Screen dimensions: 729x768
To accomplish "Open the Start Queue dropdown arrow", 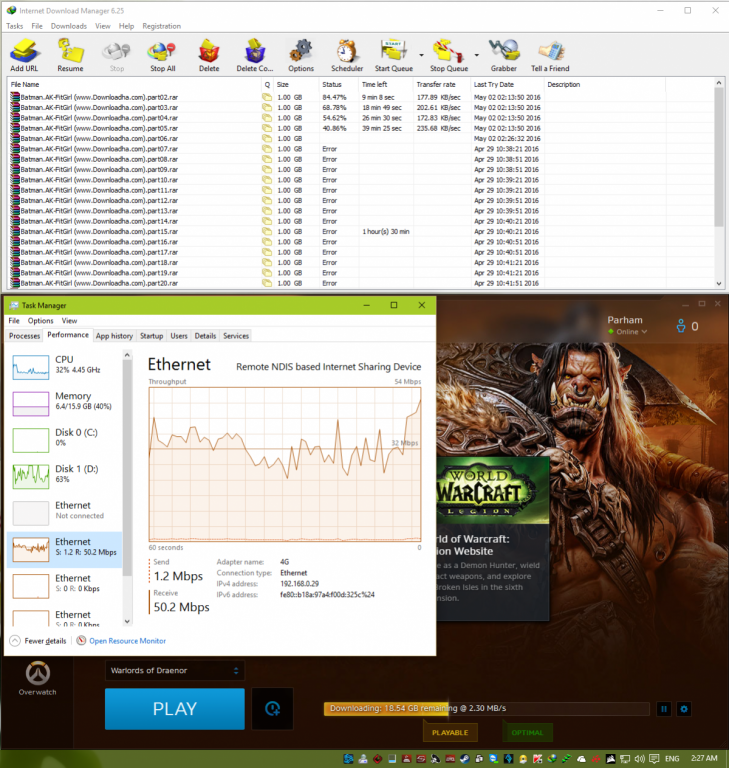I will [421, 54].
